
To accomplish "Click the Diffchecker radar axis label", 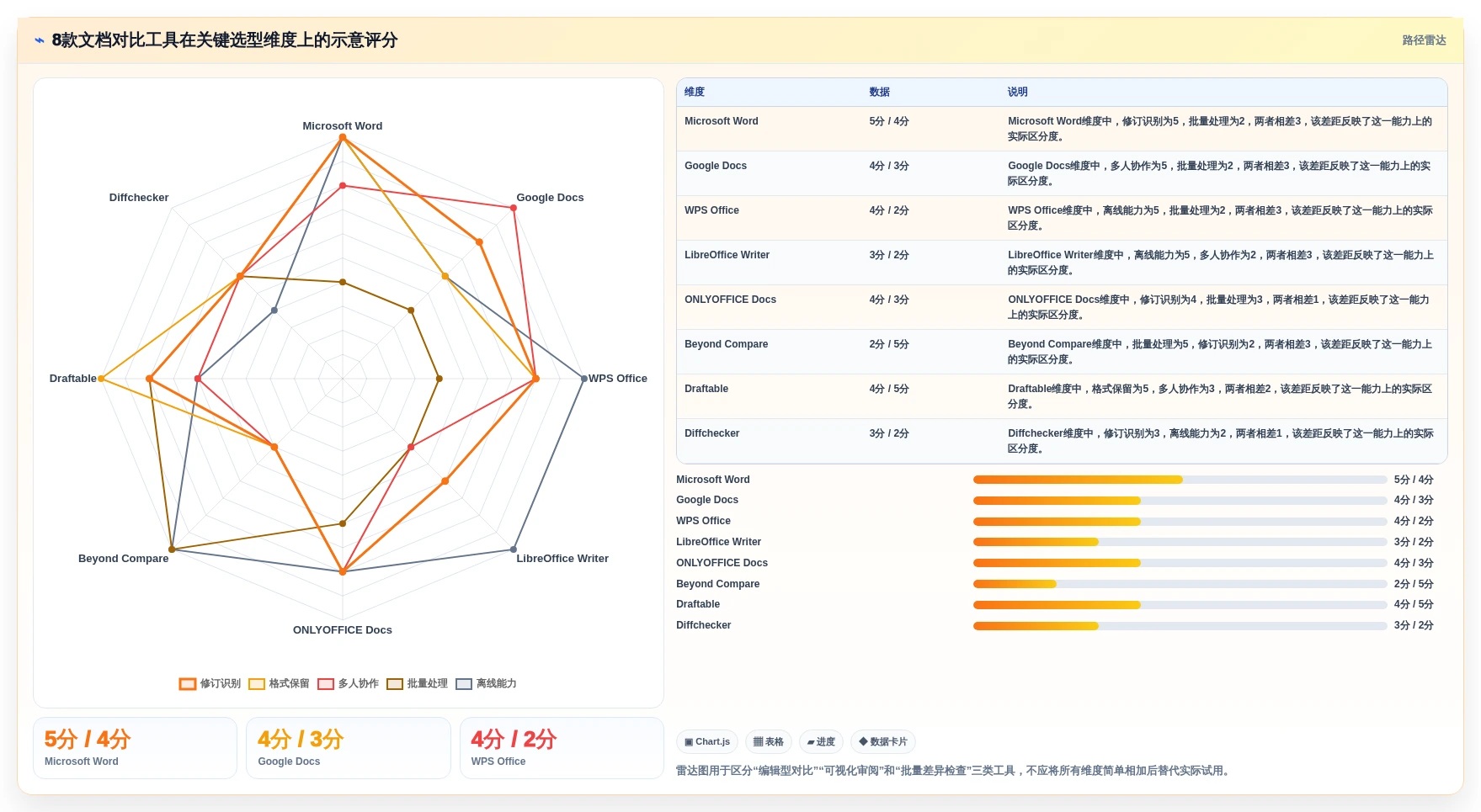I will point(139,198).
